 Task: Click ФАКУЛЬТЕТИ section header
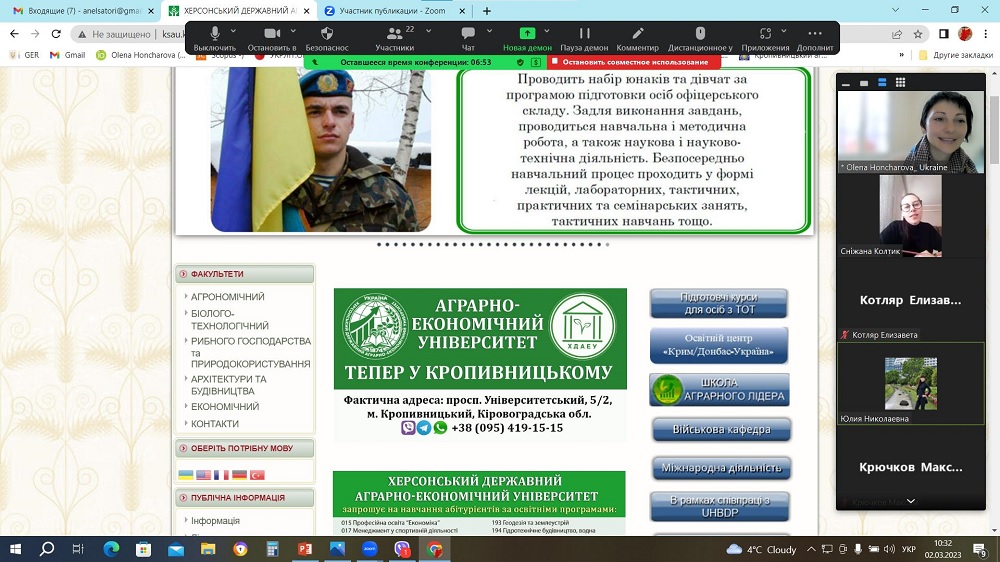click(245, 274)
